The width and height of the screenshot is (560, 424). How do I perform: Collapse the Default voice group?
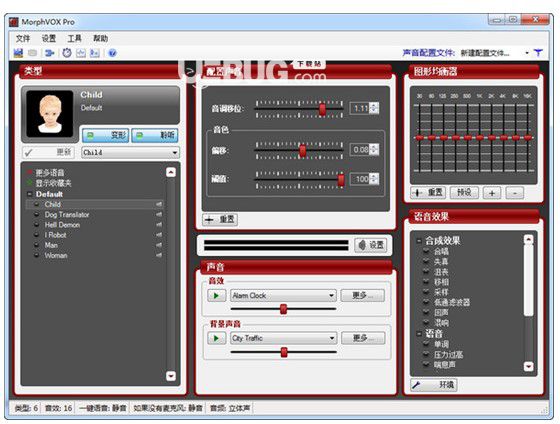click(30, 194)
